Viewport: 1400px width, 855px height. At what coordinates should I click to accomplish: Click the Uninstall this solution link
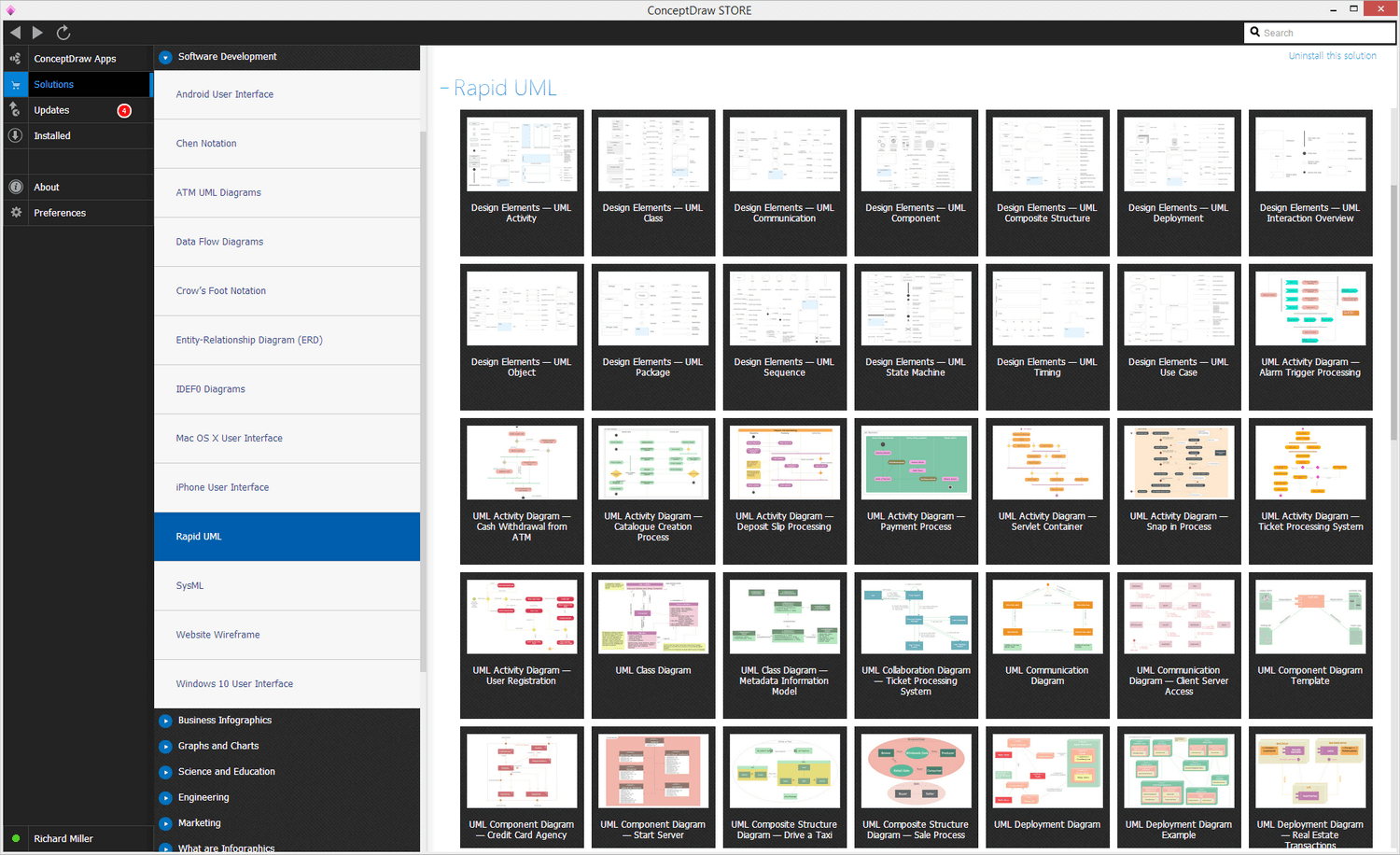pos(1332,56)
